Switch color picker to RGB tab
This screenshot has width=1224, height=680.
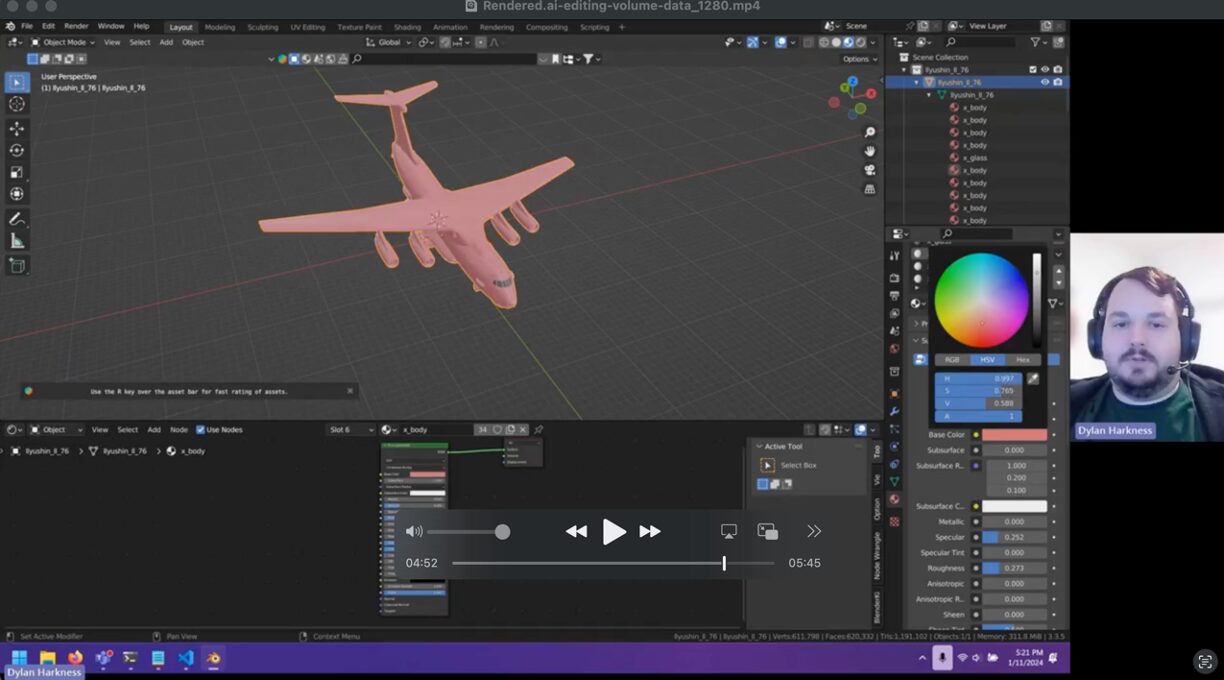point(952,360)
